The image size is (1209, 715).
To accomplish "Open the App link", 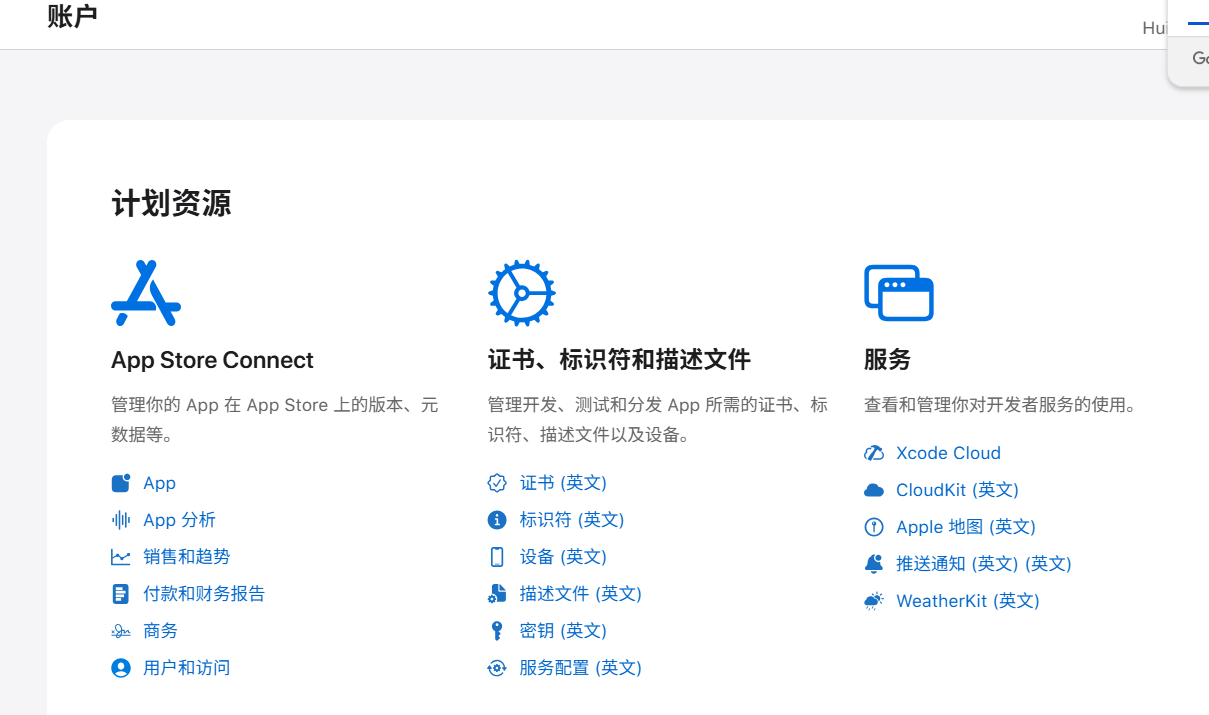I will [159, 483].
